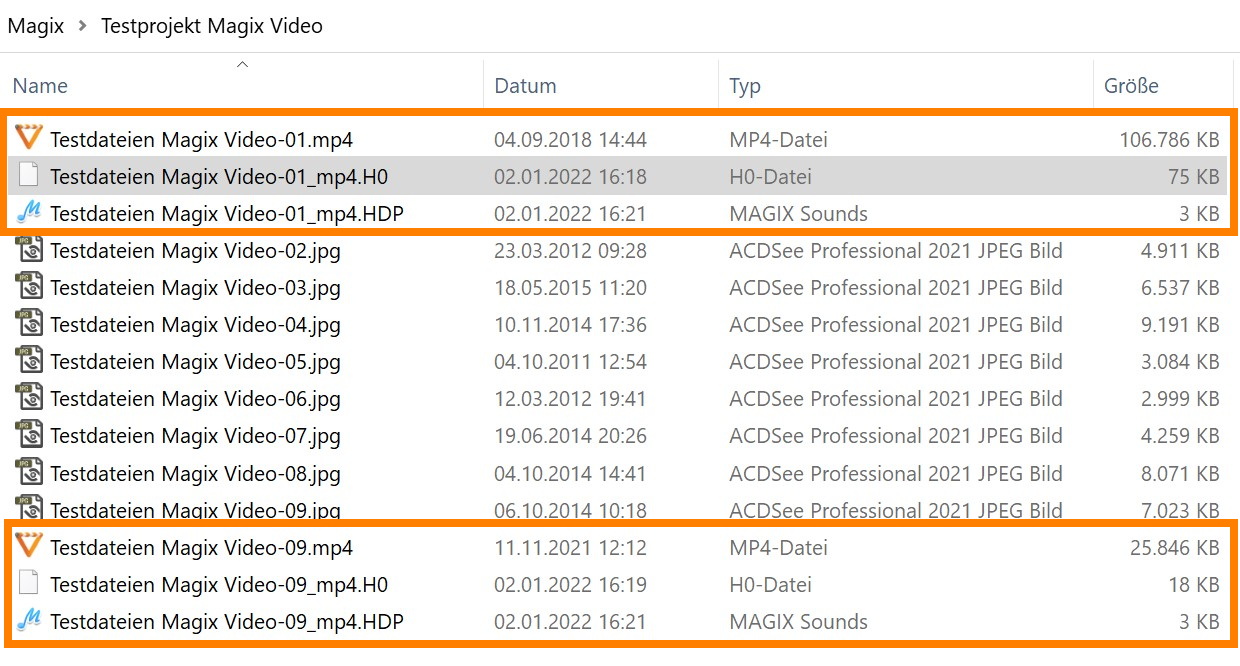Click the size value 3.084 KB
This screenshot has height=666, width=1240.
click(1180, 362)
